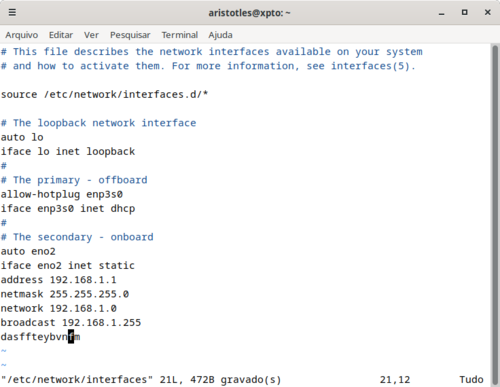Click the vim status line showing '/etc/network/interfaces'
Viewport: 500px width, 387px height.
pyautogui.click(x=141, y=380)
